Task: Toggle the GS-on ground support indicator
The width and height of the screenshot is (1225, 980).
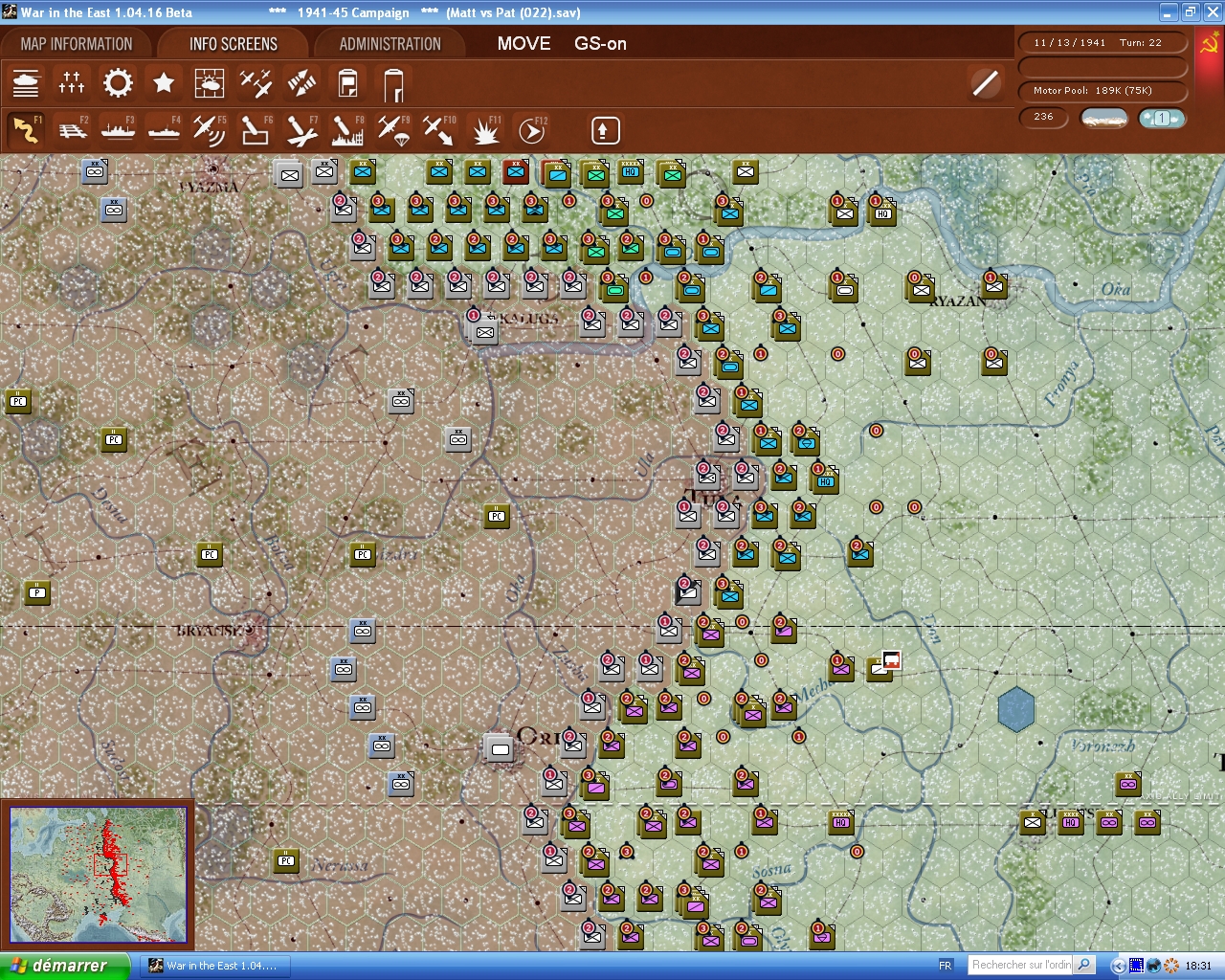Action: [600, 44]
